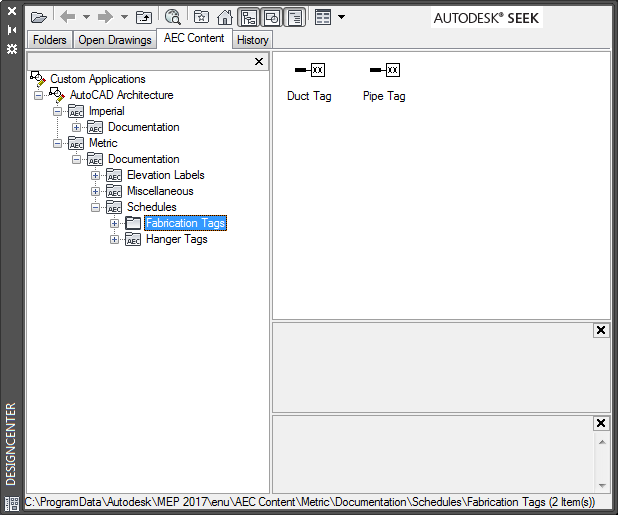The image size is (618, 515).
Task: Select AutoCAD Architecture tree item
Action: [x=121, y=95]
